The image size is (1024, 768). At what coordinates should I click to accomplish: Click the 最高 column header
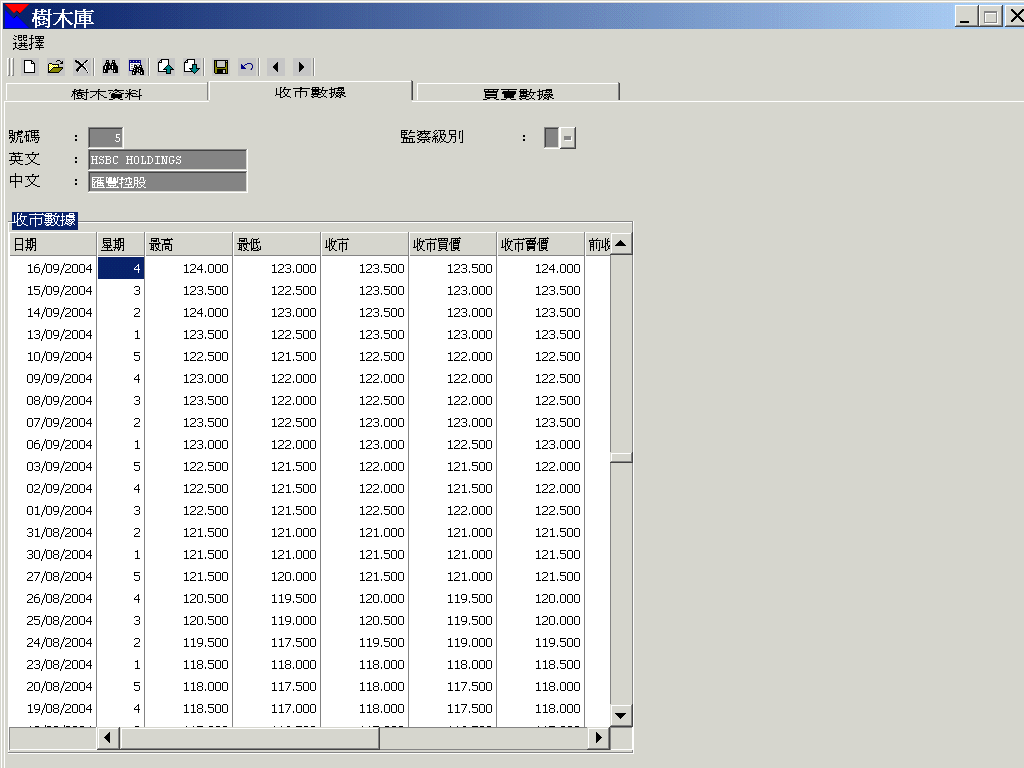point(189,244)
